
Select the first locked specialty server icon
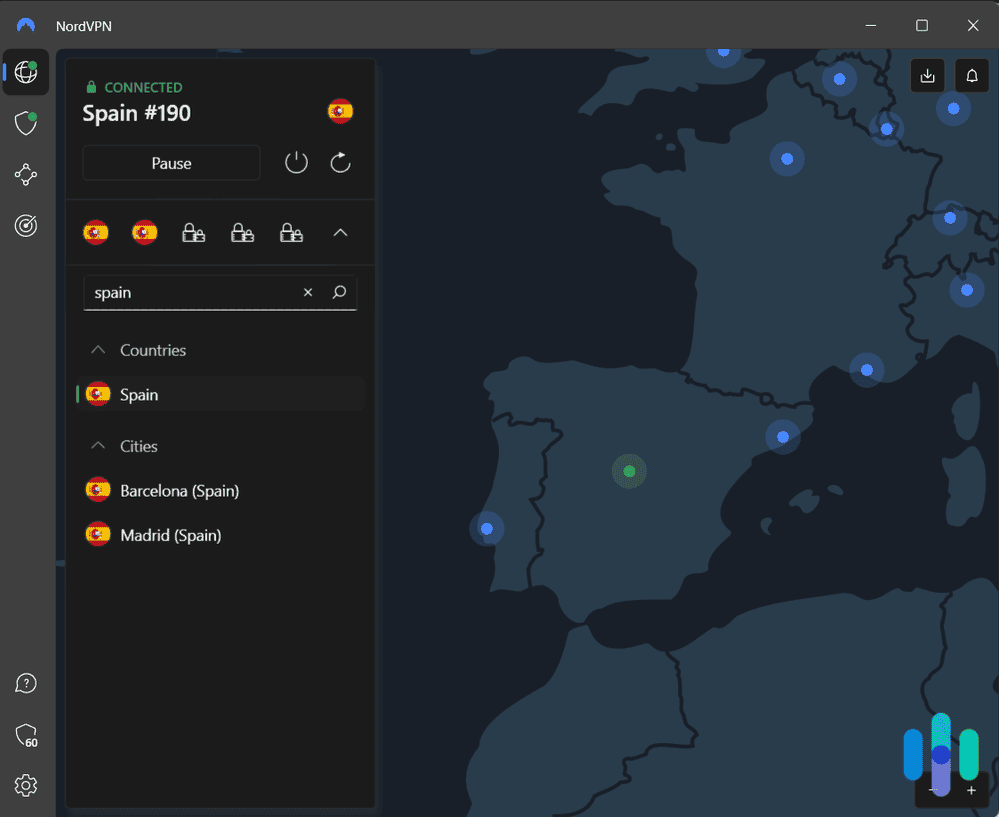pos(193,232)
